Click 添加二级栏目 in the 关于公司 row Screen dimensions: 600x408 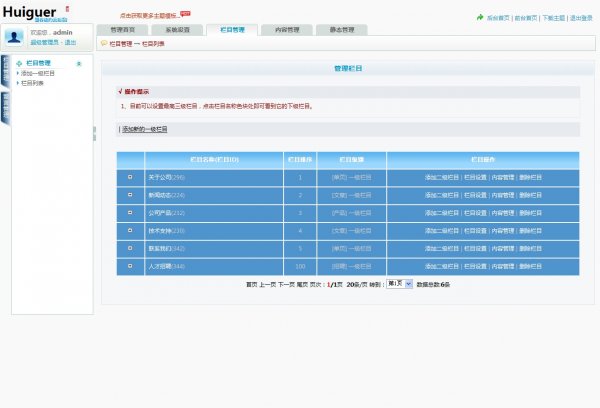point(442,177)
